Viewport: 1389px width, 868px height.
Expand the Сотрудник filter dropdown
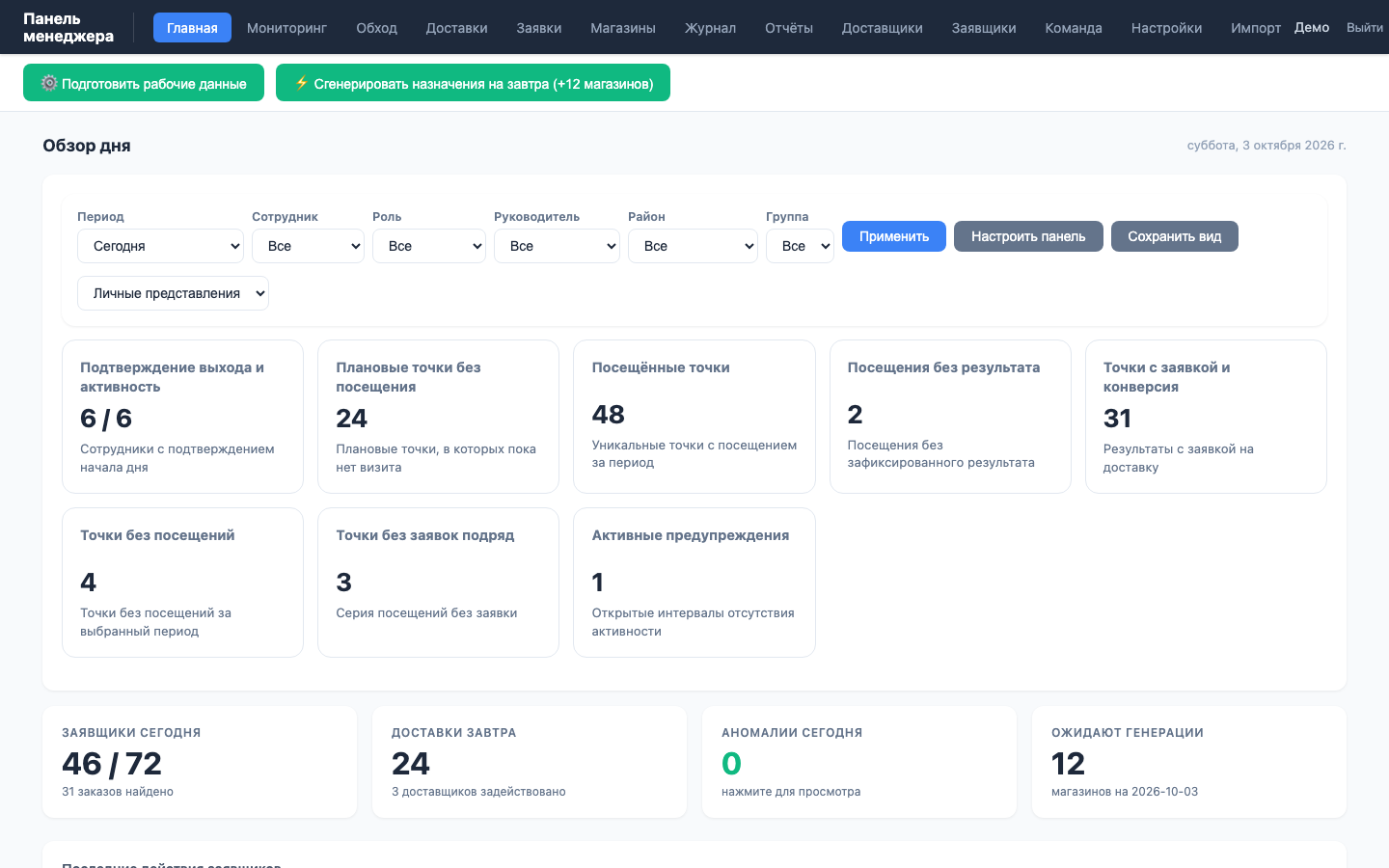pyautogui.click(x=308, y=246)
